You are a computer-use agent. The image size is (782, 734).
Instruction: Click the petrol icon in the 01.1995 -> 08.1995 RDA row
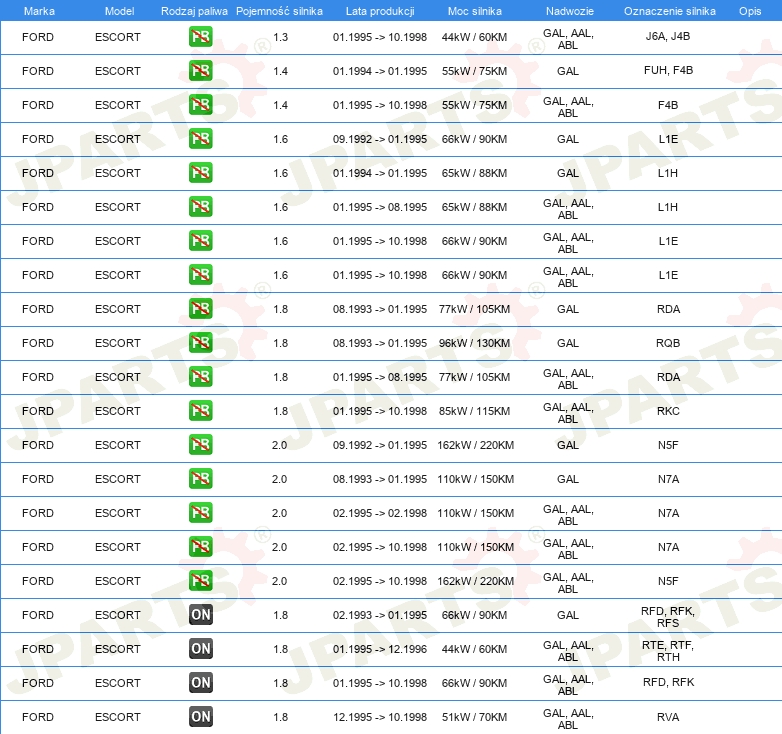[200, 376]
